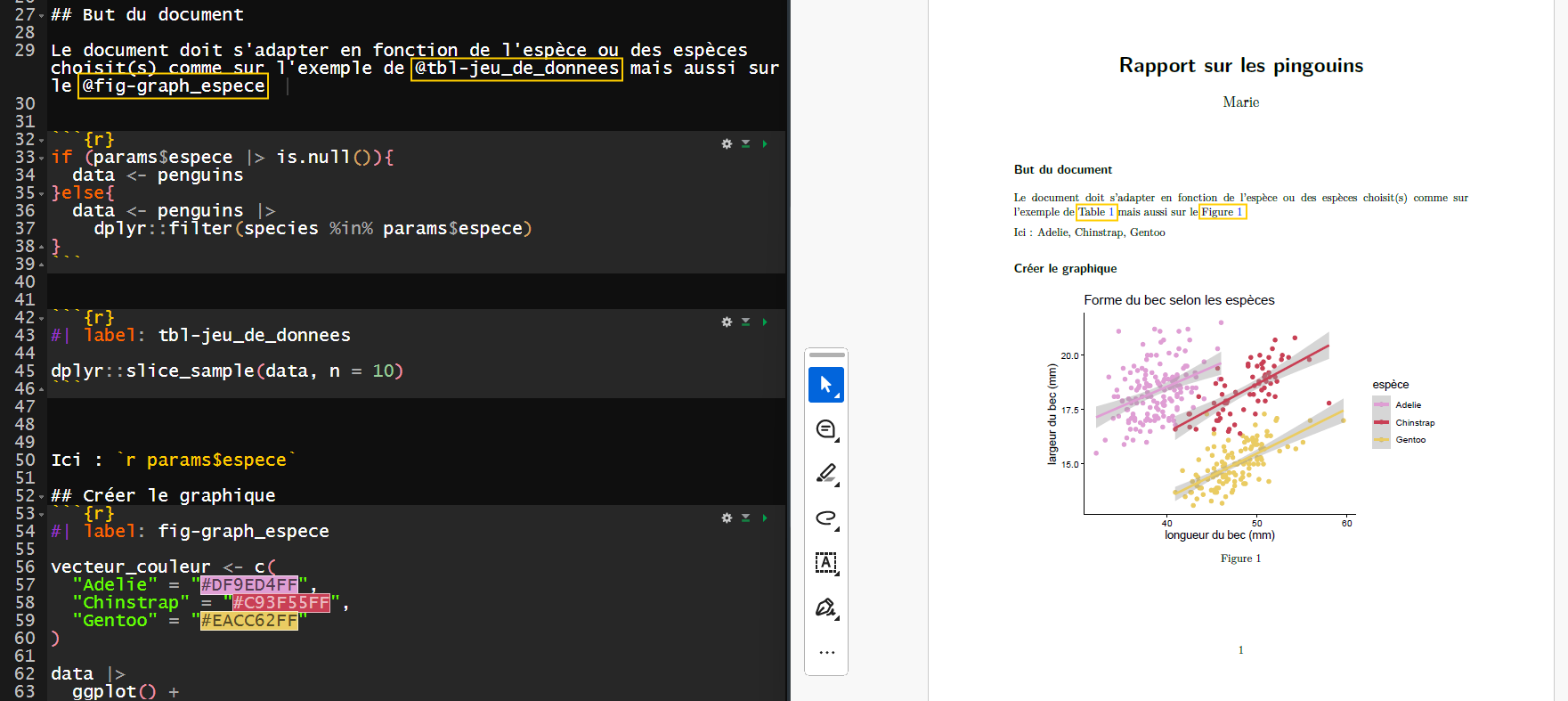Image resolution: width=1568 pixels, height=701 pixels.
Task: Click the fountain pen signature tool
Action: [825, 607]
